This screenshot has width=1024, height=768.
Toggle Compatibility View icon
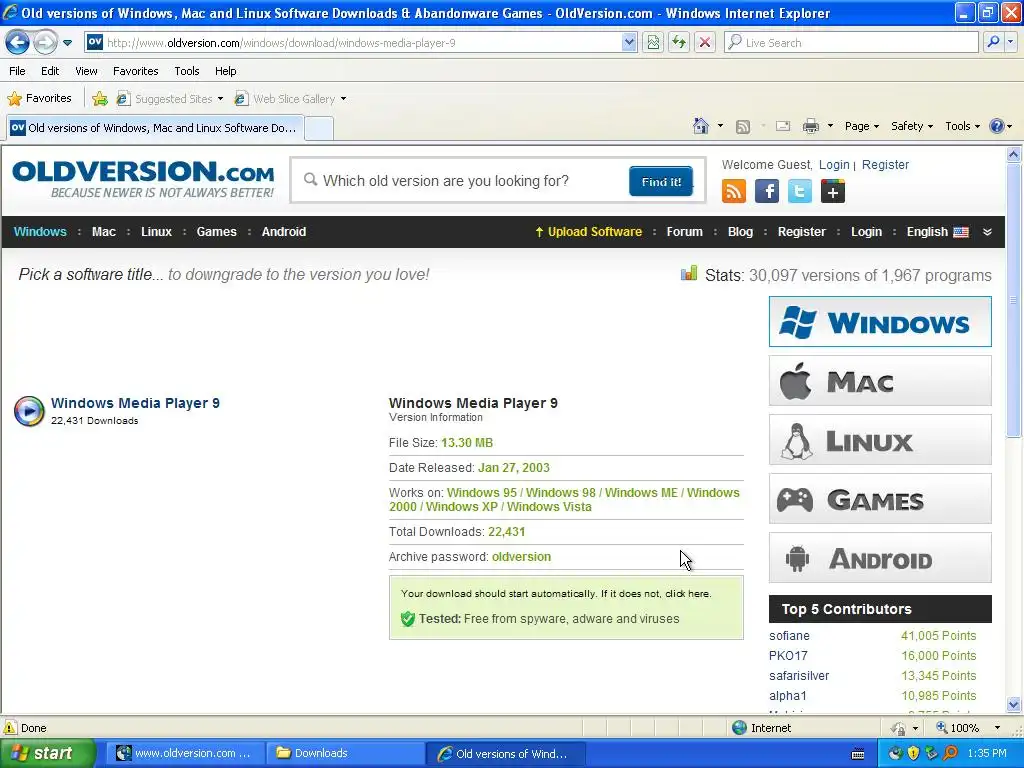click(653, 43)
